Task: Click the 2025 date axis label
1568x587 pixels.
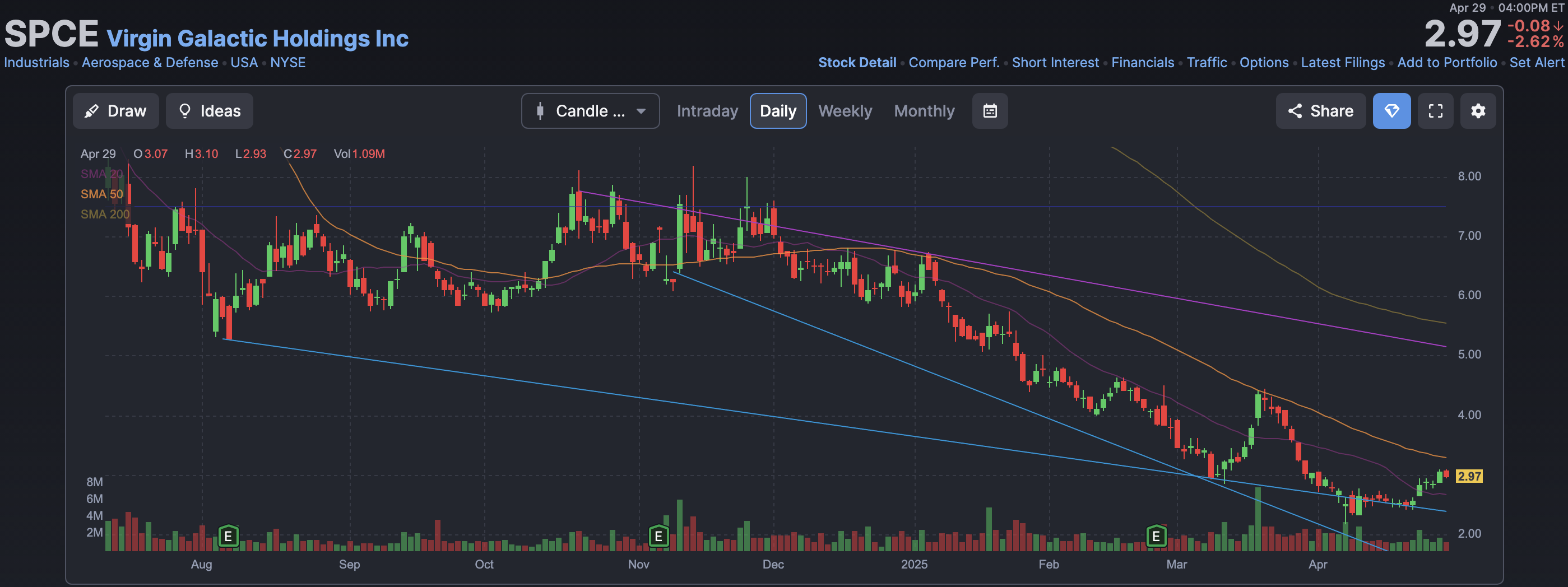Action: (914, 565)
